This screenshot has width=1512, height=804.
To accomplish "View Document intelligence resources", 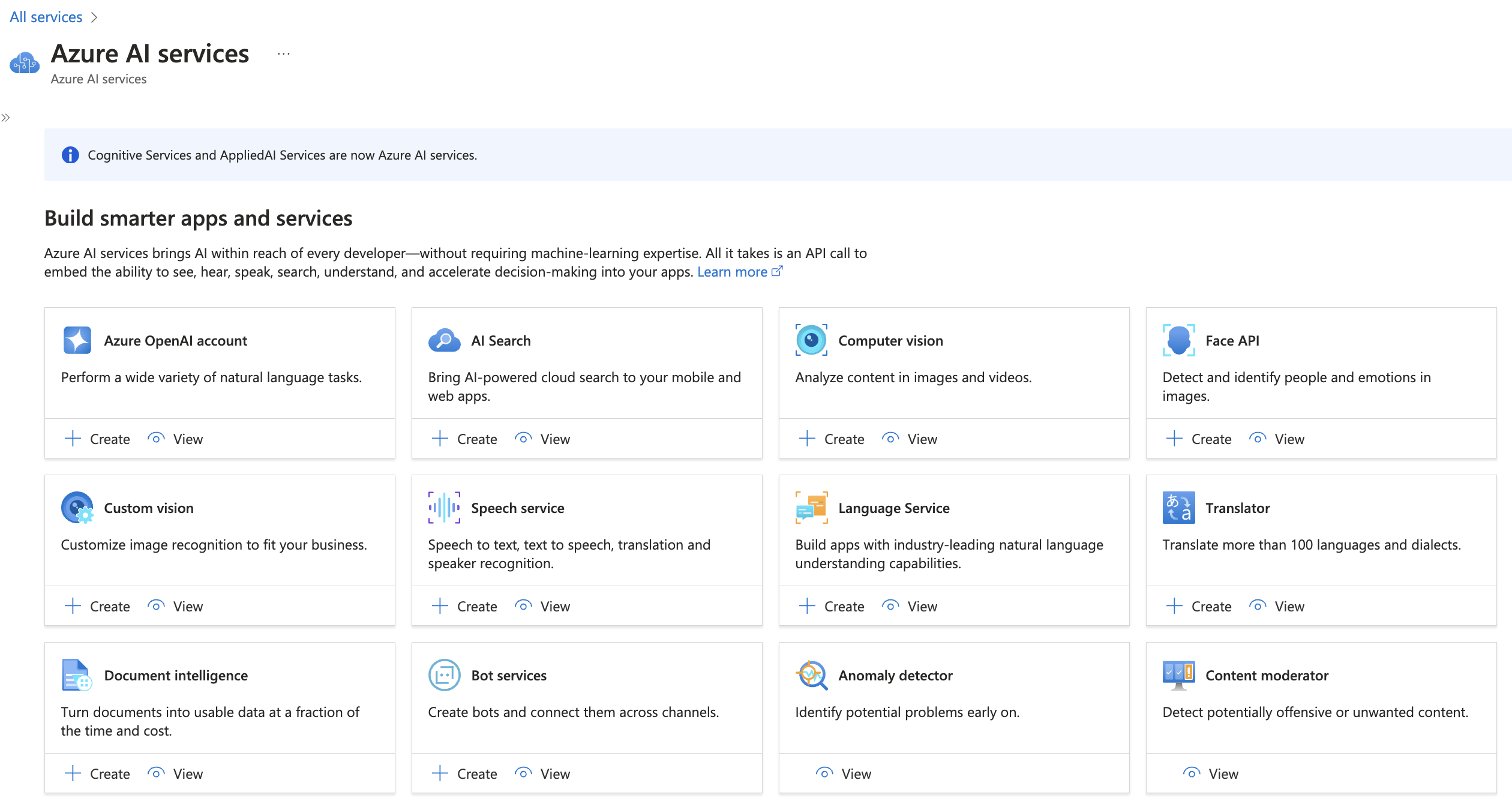I will pos(175,773).
